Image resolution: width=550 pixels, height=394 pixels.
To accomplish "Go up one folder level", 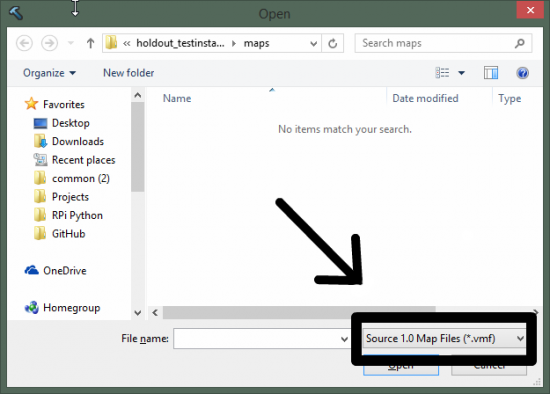I will pos(90,43).
